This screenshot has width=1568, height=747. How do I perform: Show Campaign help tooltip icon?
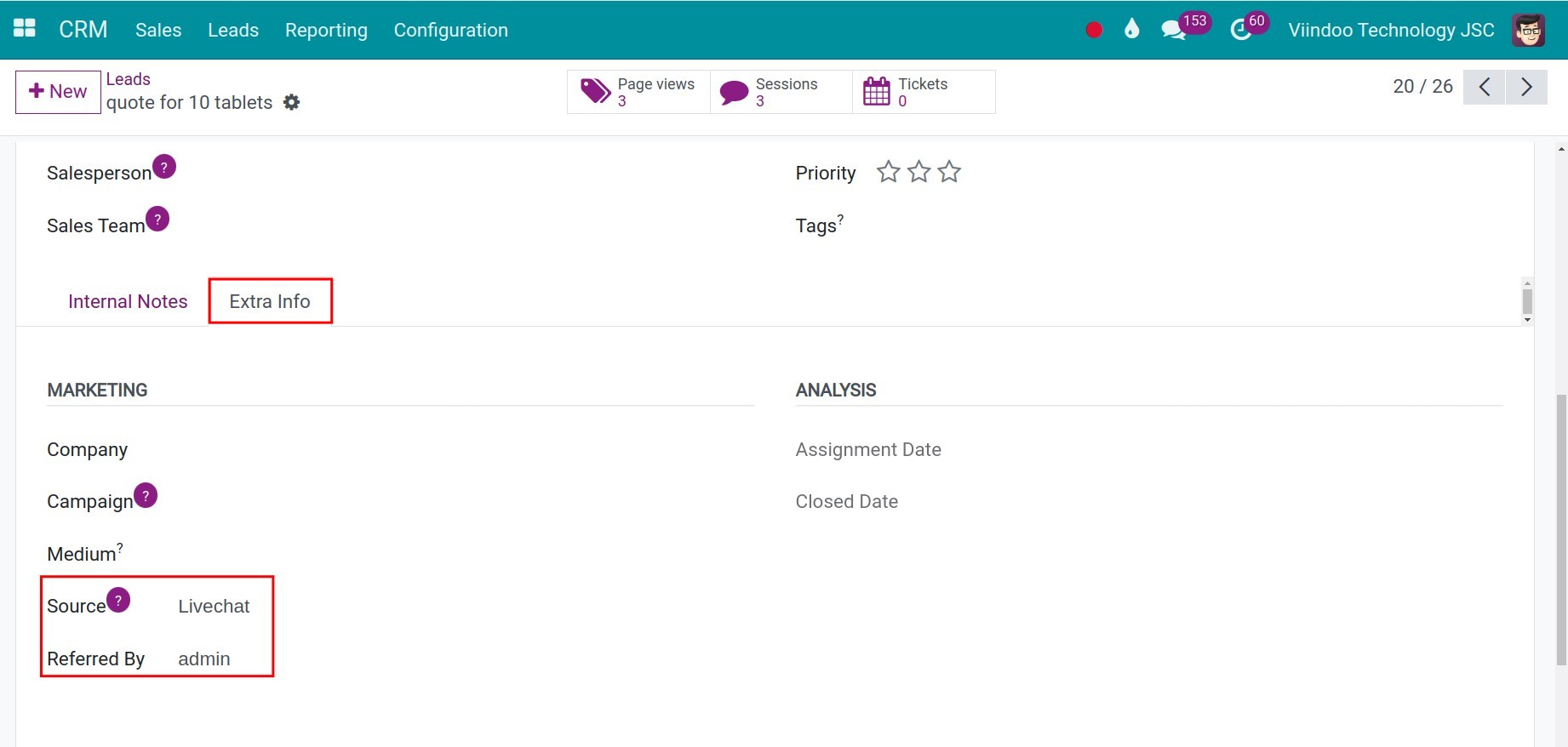(146, 495)
